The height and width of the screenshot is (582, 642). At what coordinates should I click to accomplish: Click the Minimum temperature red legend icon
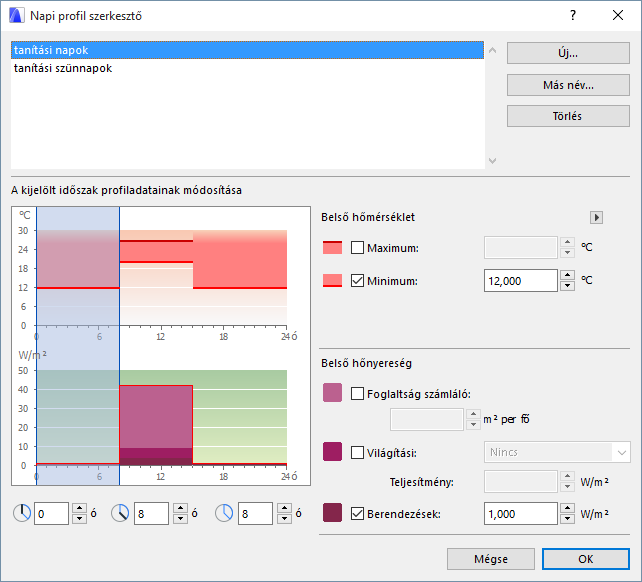(x=332, y=281)
